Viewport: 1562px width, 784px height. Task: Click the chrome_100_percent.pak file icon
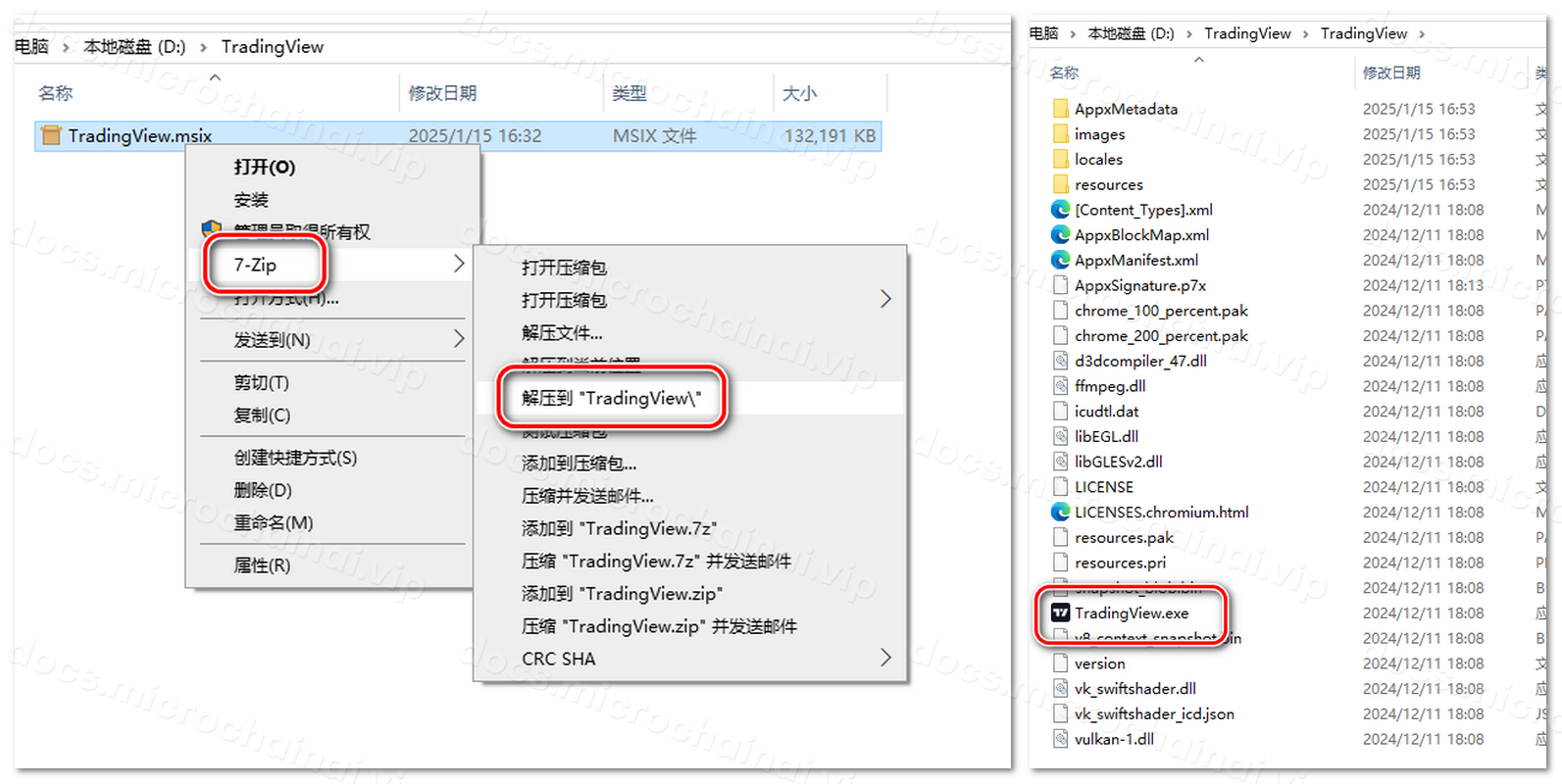(1060, 311)
